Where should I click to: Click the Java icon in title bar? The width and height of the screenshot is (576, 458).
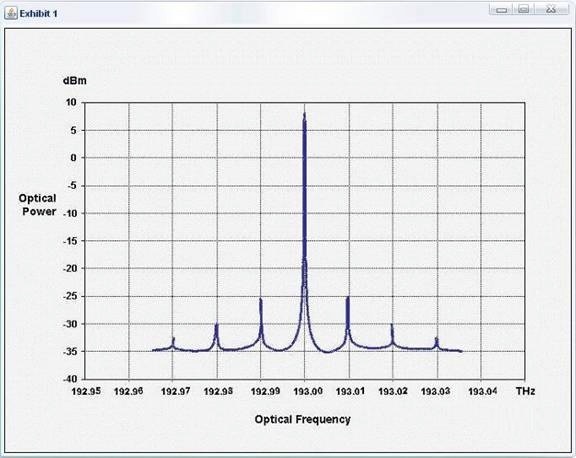[x=11, y=13]
